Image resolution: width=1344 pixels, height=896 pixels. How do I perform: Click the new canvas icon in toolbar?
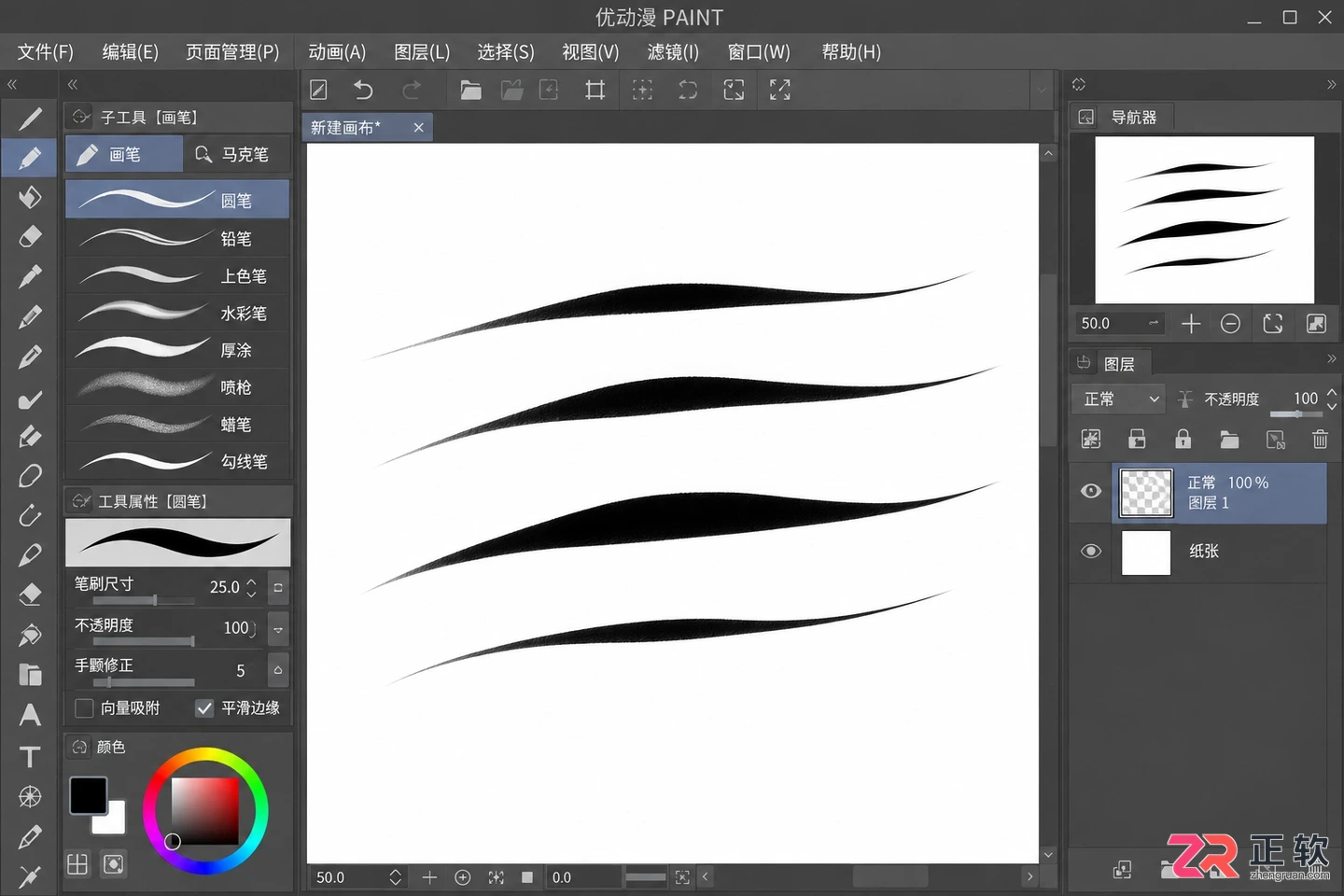click(318, 90)
